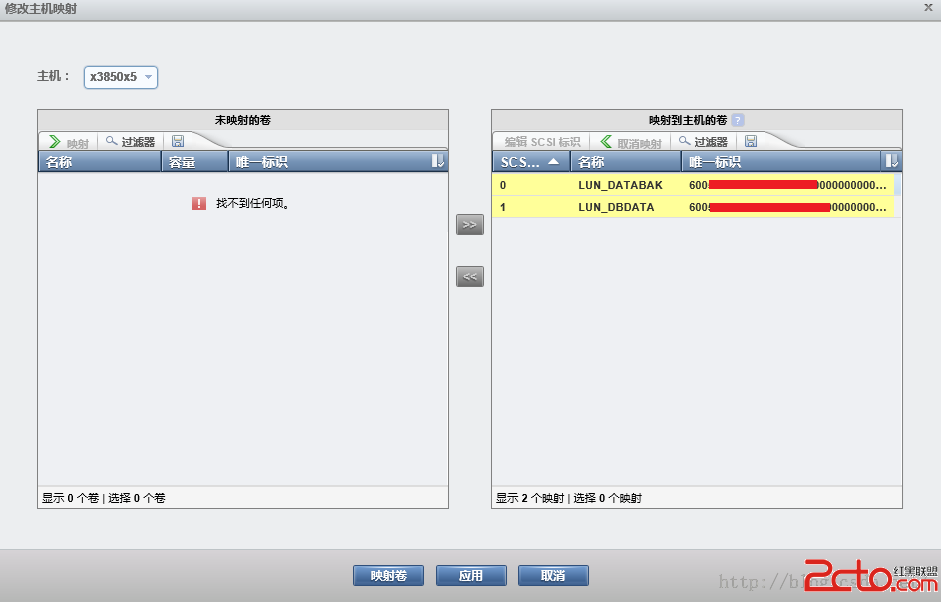This screenshot has width=941, height=602.
Task: Click the 取消 cancel button
Action: [x=553, y=576]
